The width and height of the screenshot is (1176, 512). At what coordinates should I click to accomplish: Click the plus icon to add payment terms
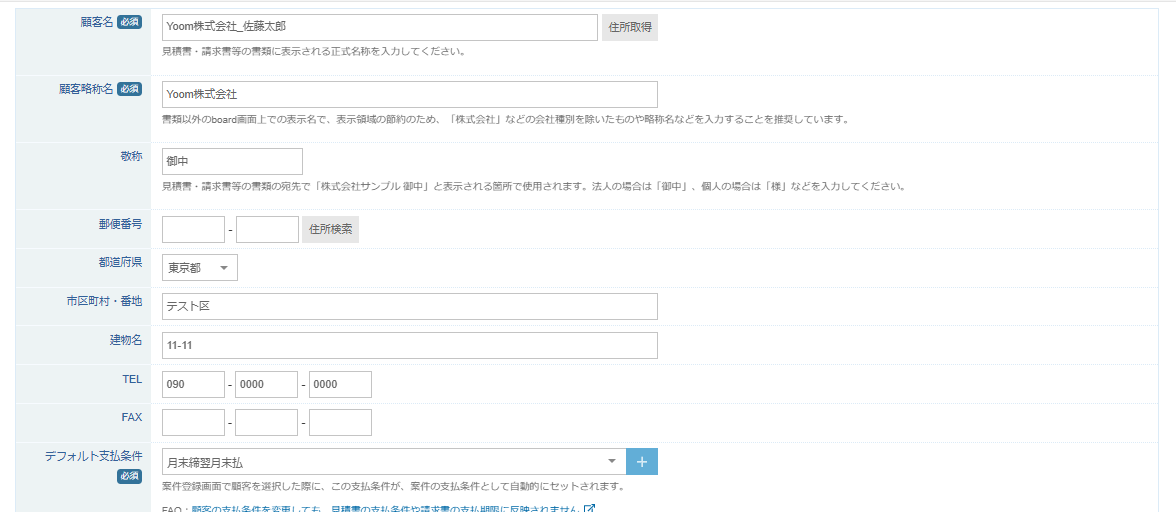click(642, 462)
